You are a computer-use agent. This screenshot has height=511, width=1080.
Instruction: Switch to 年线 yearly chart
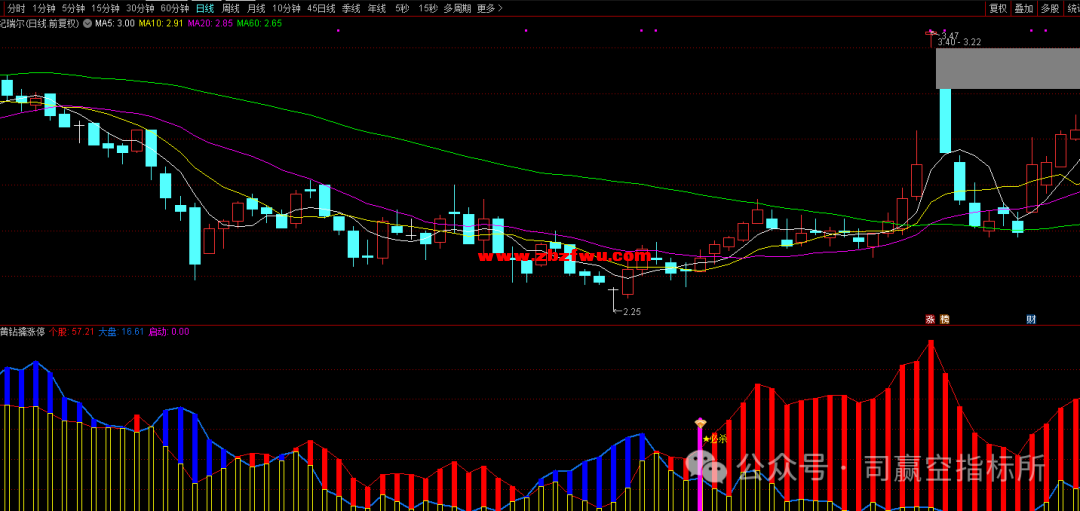tap(377, 9)
